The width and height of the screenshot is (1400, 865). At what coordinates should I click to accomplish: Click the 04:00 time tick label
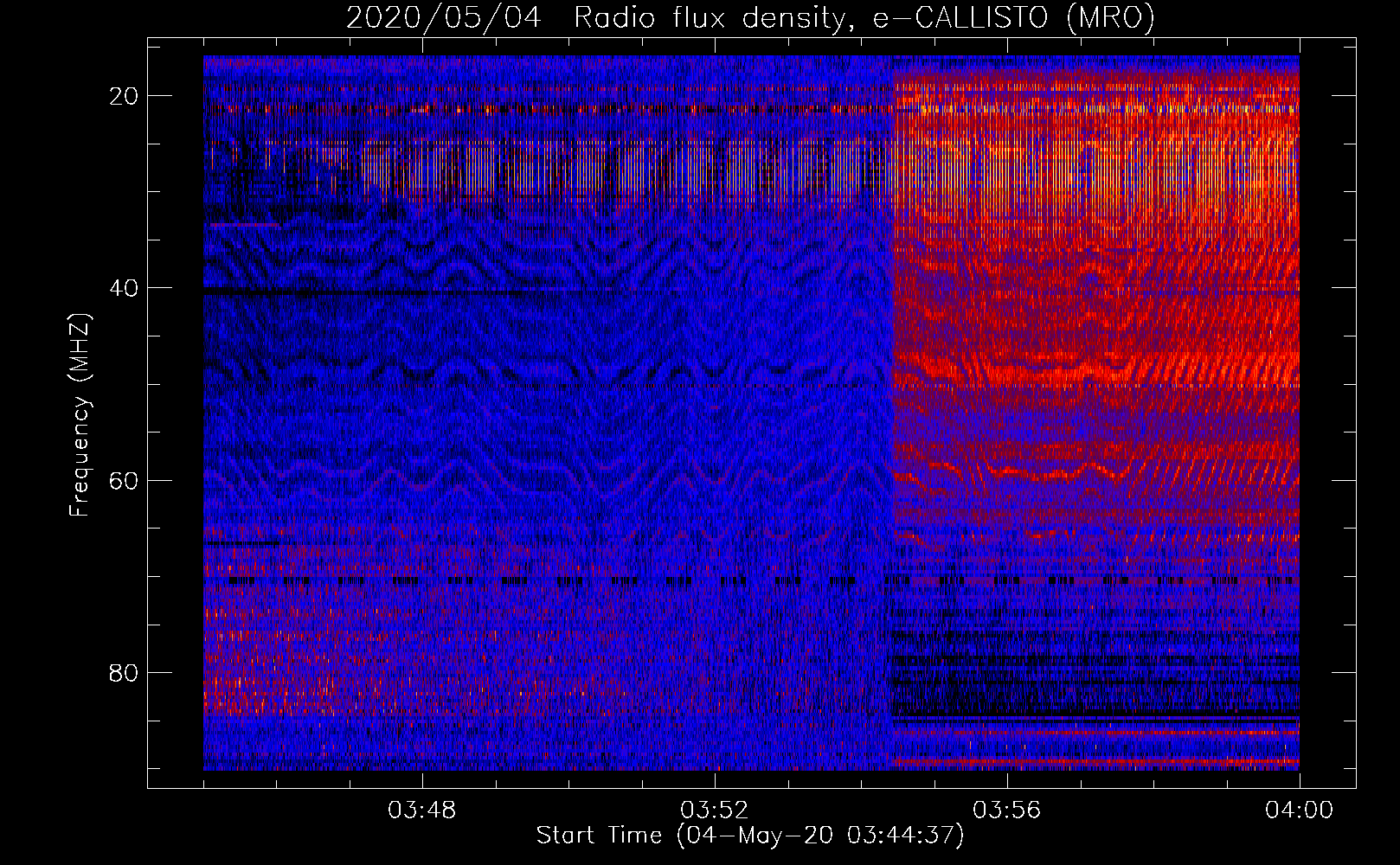click(1300, 811)
